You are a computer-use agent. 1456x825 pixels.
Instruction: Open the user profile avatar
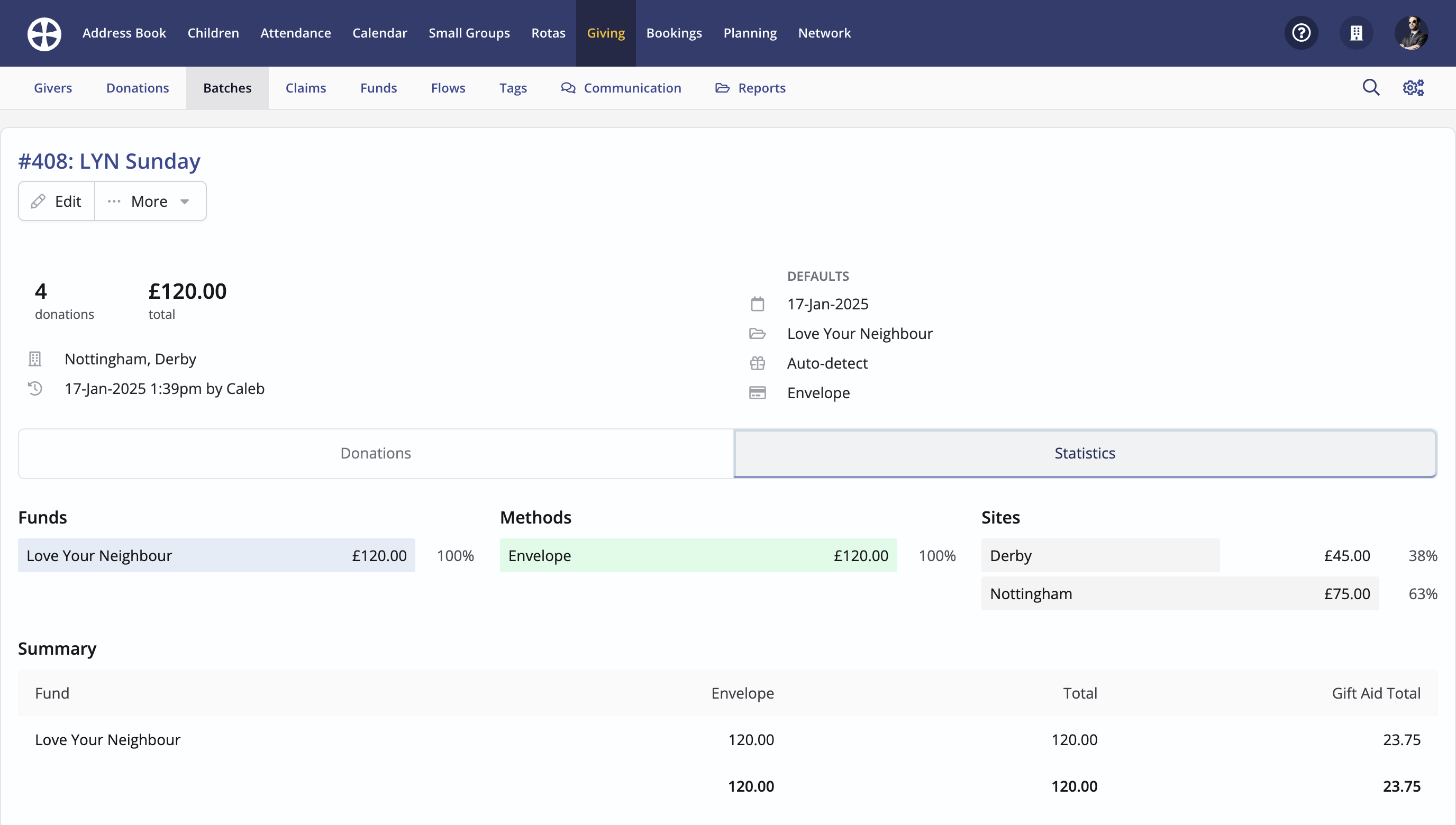coord(1411,33)
